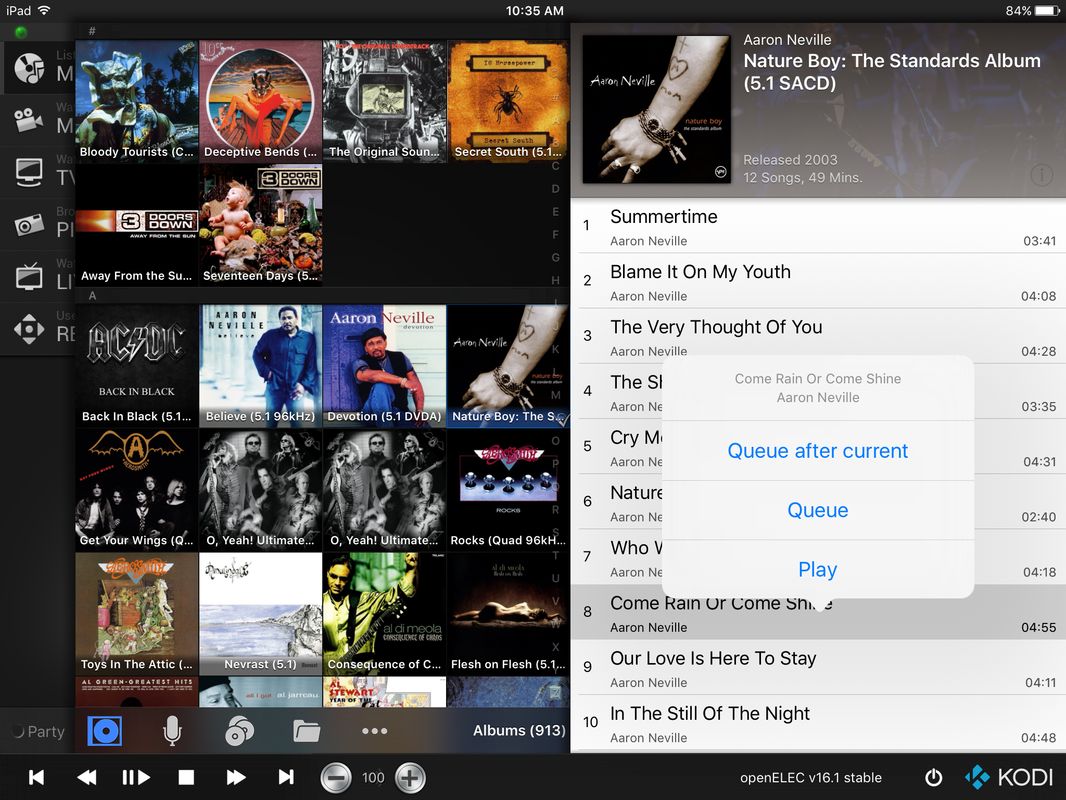Open the power options icon
This screenshot has width=1066, height=800.
[x=933, y=777]
